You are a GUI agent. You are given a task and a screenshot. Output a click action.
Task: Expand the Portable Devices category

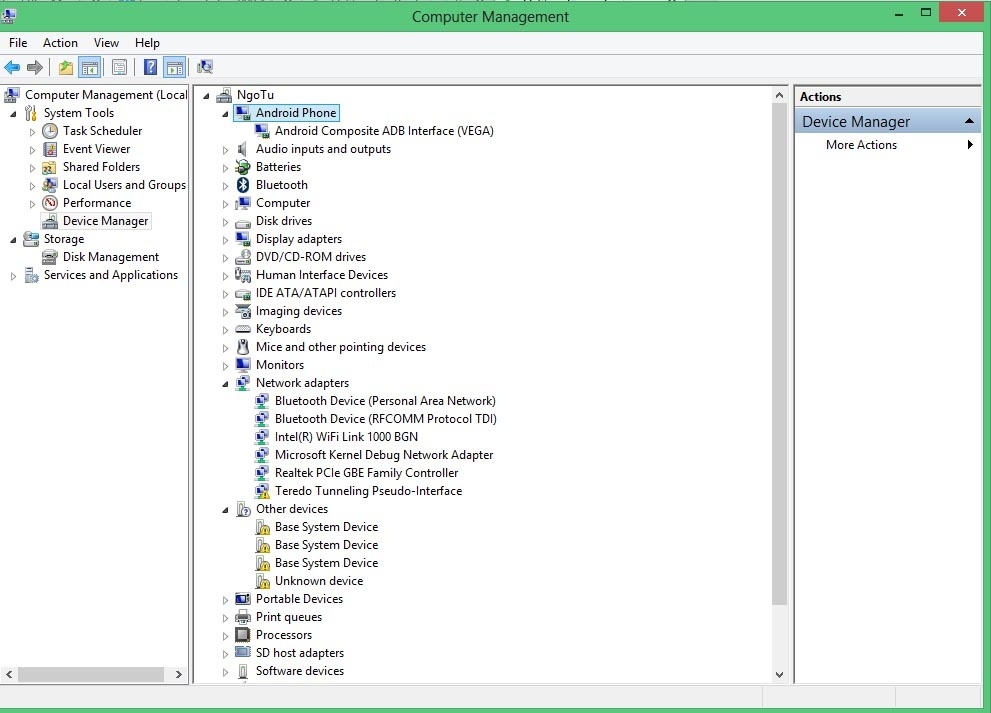tap(225, 600)
